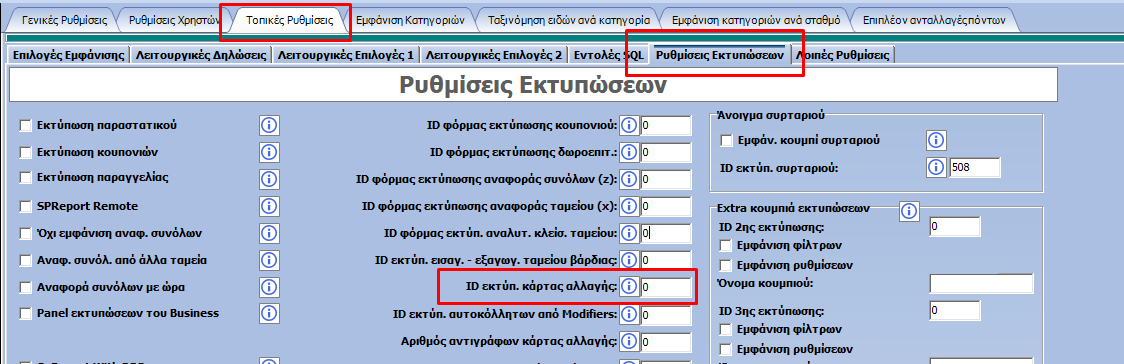Open Ταξινόμηση ειδών ανά κατηγορία tab

click(x=568, y=20)
